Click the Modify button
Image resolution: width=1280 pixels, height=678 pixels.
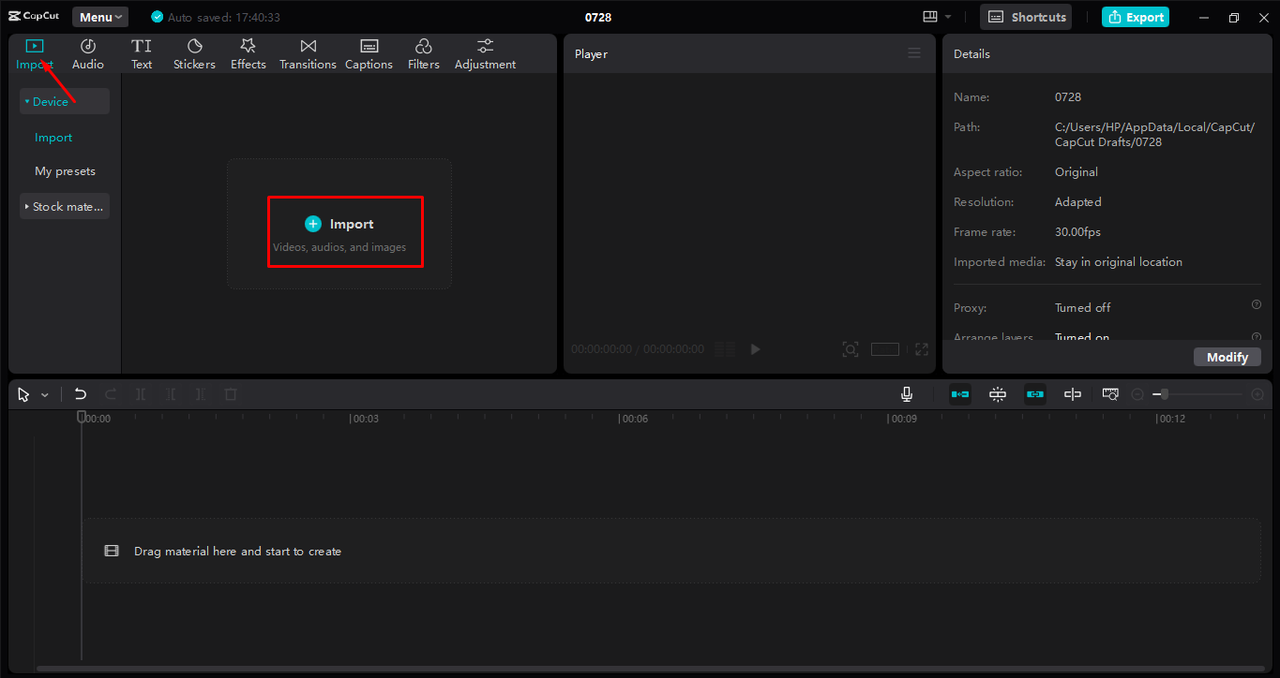(1227, 357)
